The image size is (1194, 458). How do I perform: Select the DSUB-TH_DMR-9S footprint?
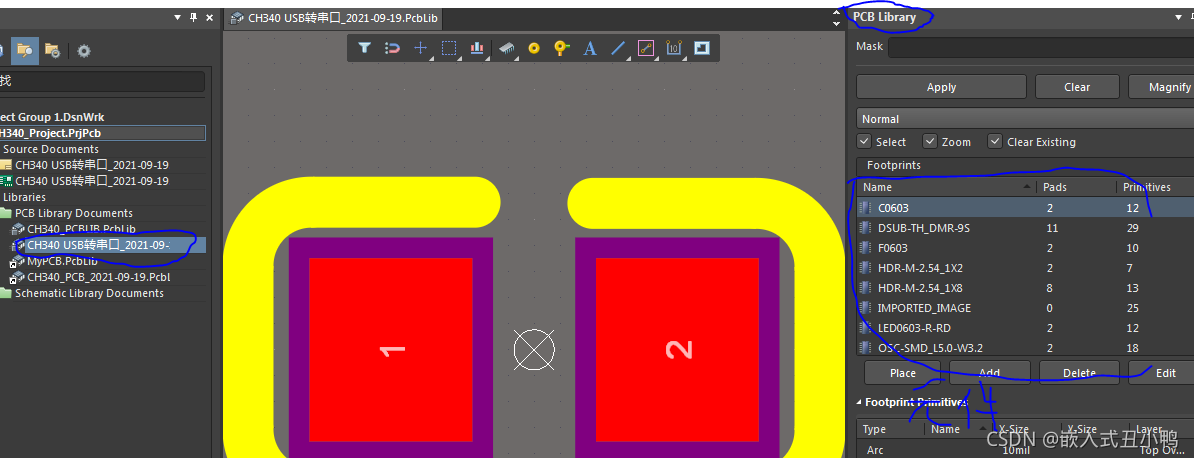(1025, 228)
